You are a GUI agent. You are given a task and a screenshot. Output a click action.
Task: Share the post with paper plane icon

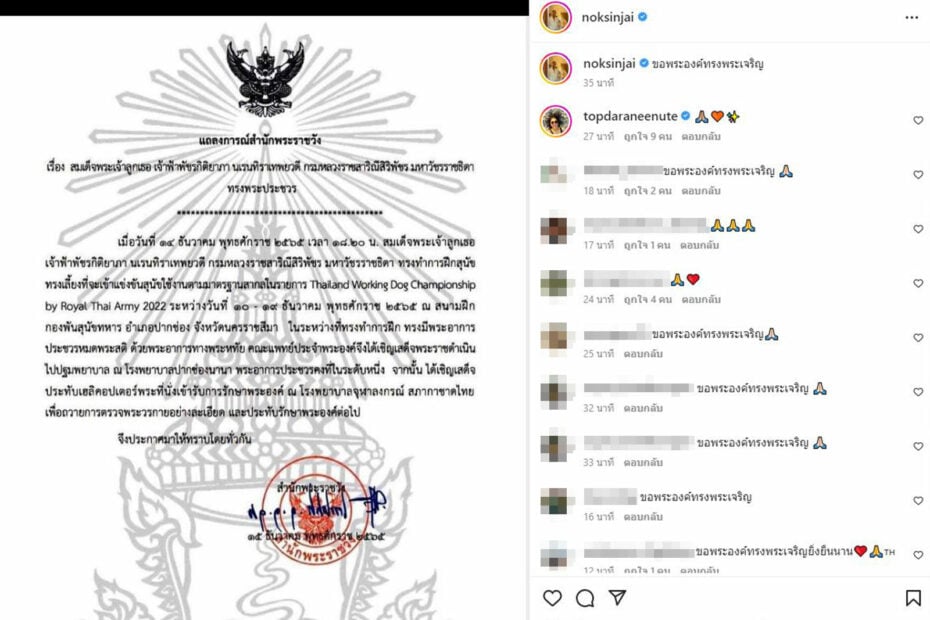click(x=617, y=597)
